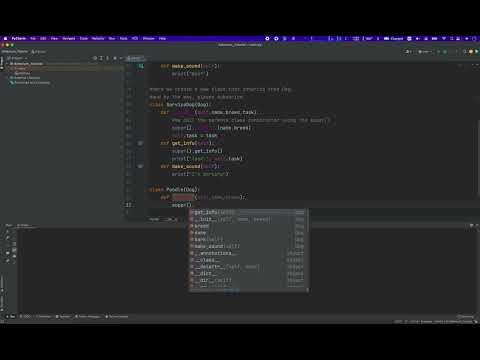
Task: Open the Window menu
Action: point(149,39)
